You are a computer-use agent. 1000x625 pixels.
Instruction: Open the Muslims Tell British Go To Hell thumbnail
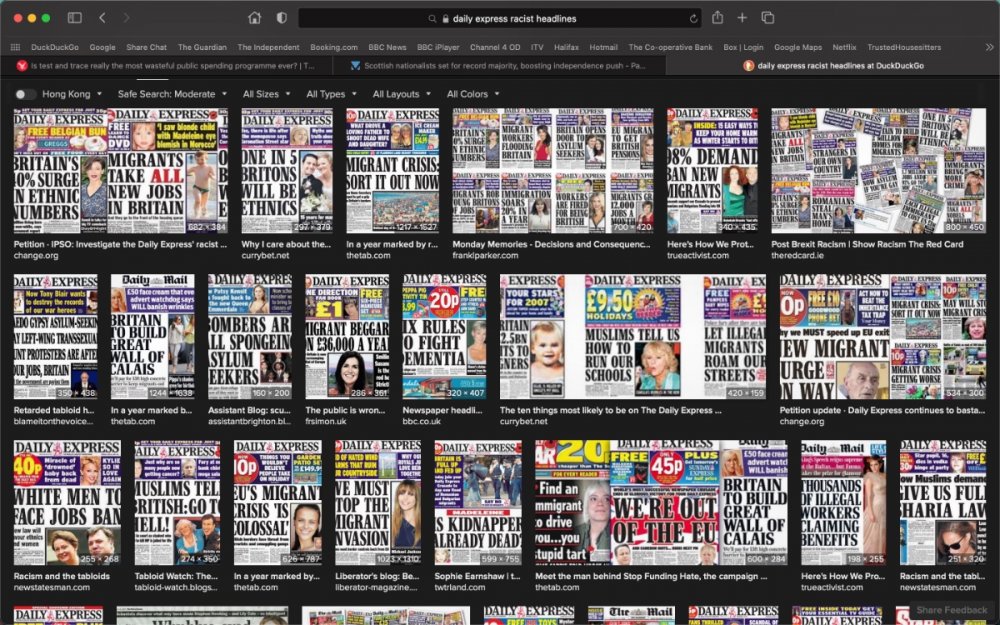[177, 503]
